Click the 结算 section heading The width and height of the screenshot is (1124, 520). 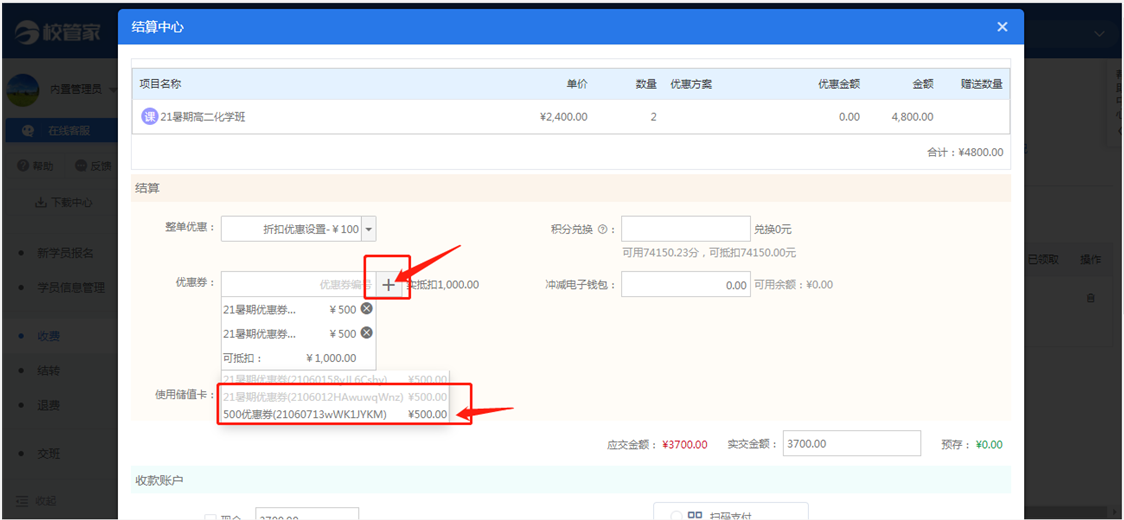coord(147,189)
